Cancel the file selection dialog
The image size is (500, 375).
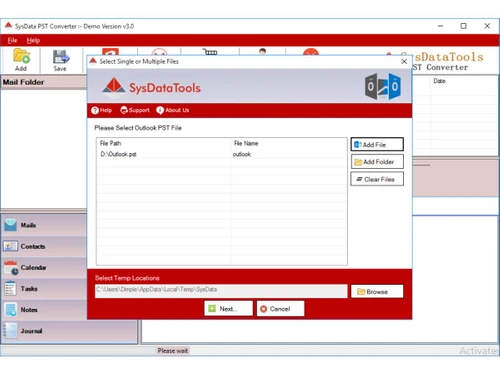coord(280,309)
